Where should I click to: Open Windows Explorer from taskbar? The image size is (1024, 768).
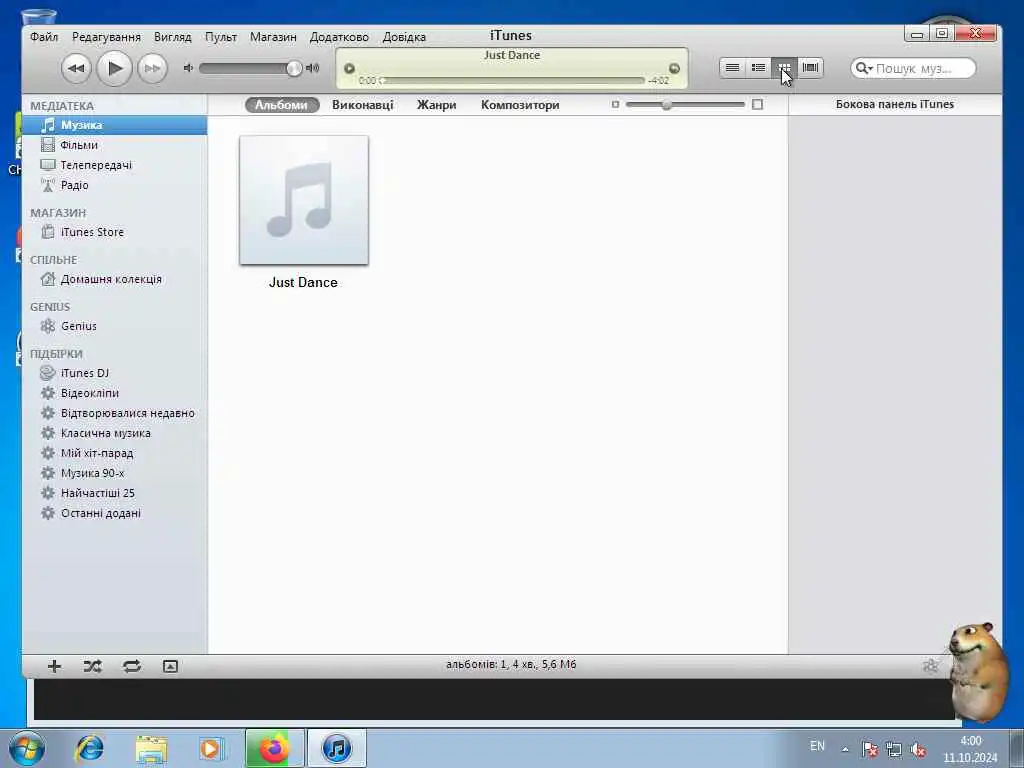[x=152, y=748]
